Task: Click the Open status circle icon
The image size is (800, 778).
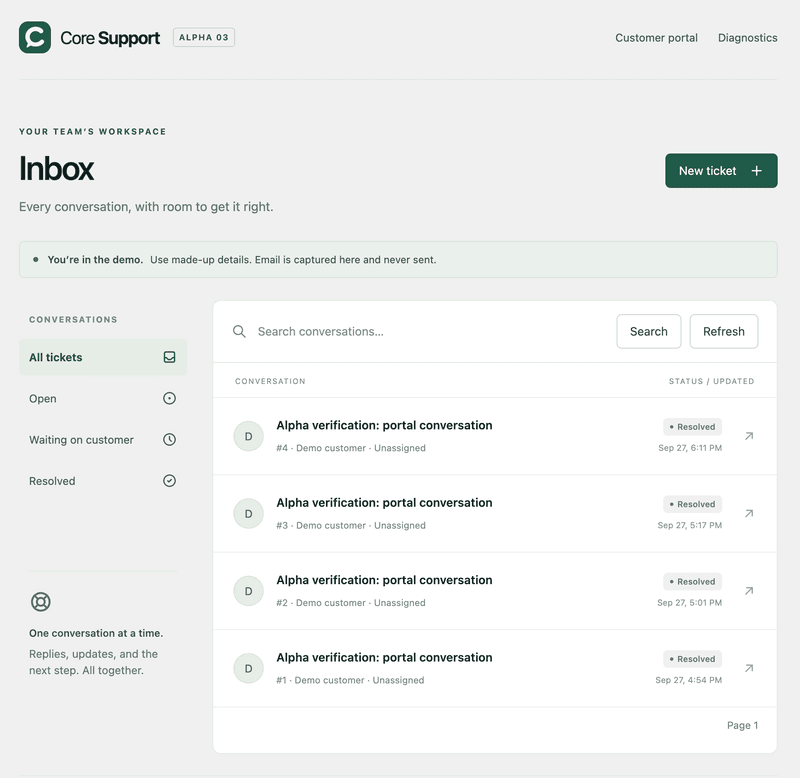Action: [169, 398]
